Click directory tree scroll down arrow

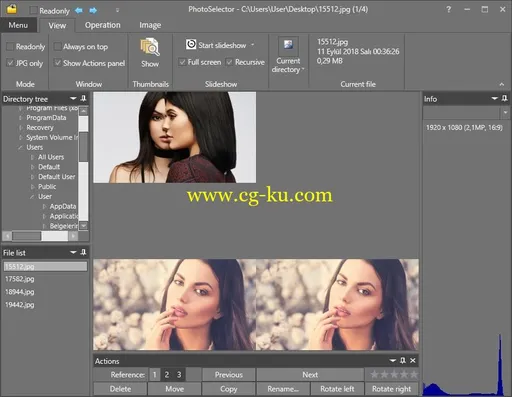point(84,226)
